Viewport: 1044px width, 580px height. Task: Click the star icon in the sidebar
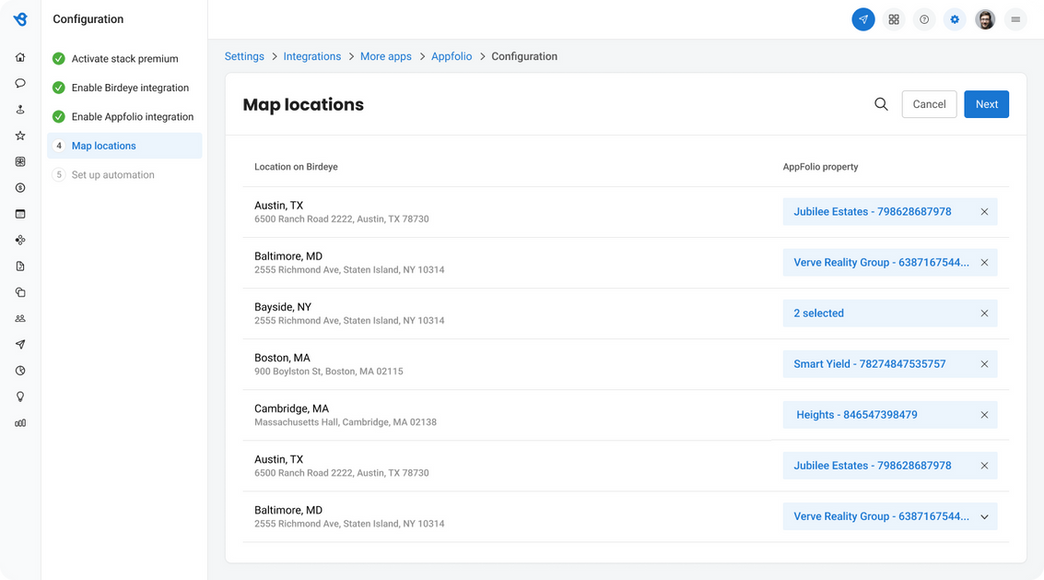(21, 136)
